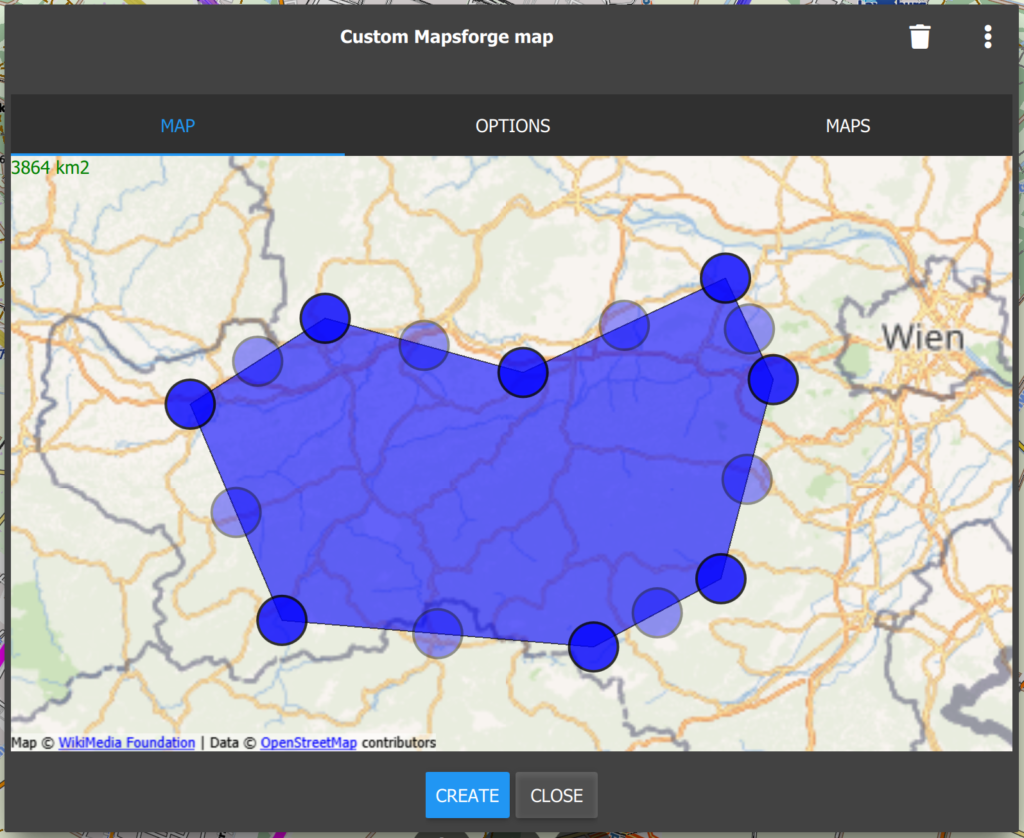Click the green 3864 km2 area label

(x=50, y=168)
